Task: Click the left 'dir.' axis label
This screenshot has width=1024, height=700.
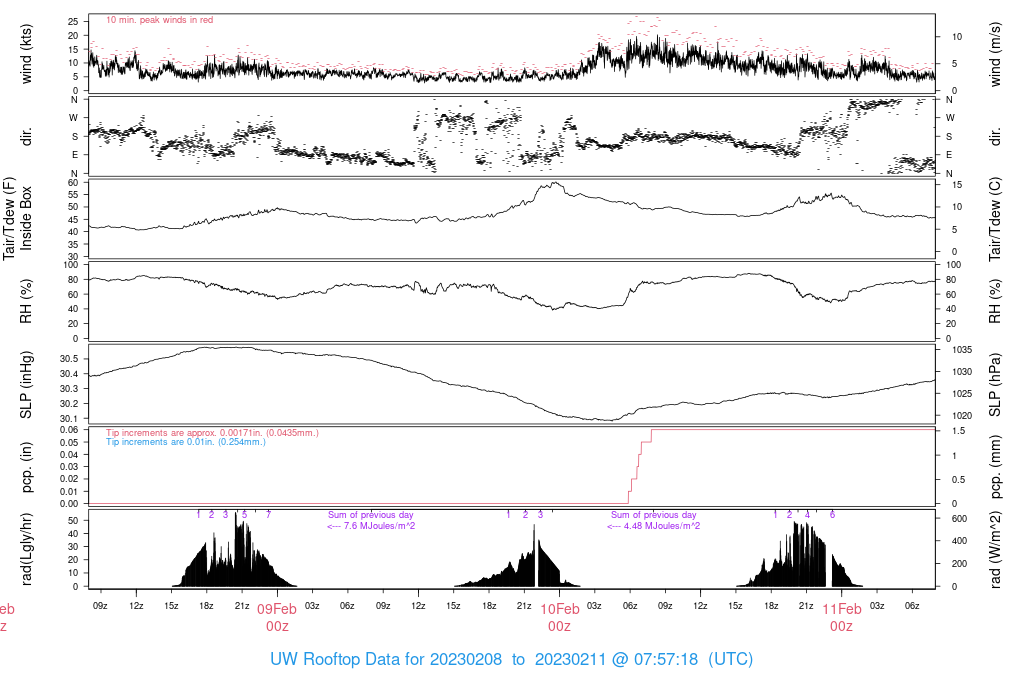Action: pyautogui.click(x=26, y=136)
